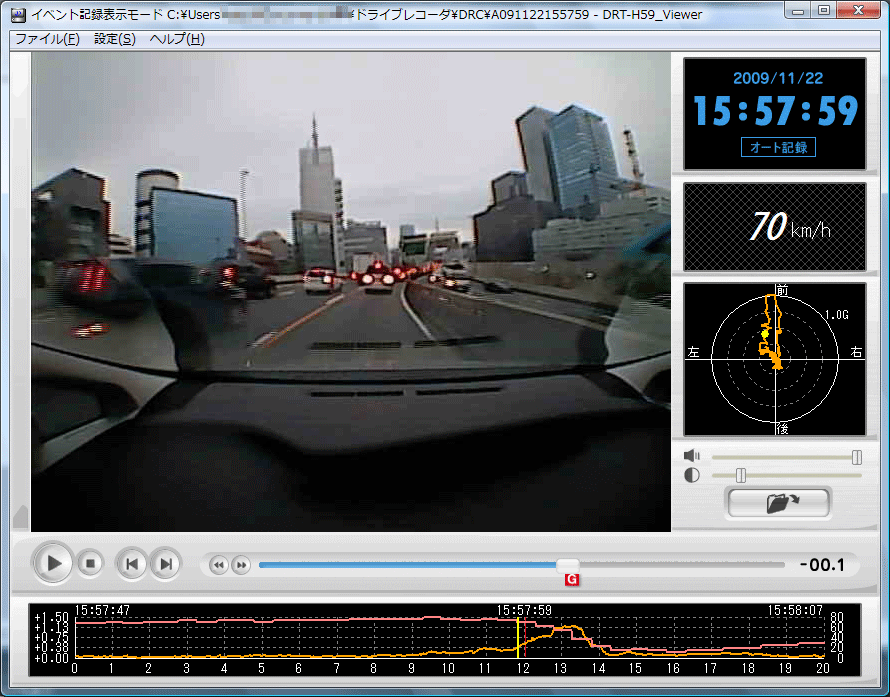This screenshot has width=890, height=697.
Task: Open the ヘルプ(H) menu
Action: pyautogui.click(x=177, y=39)
